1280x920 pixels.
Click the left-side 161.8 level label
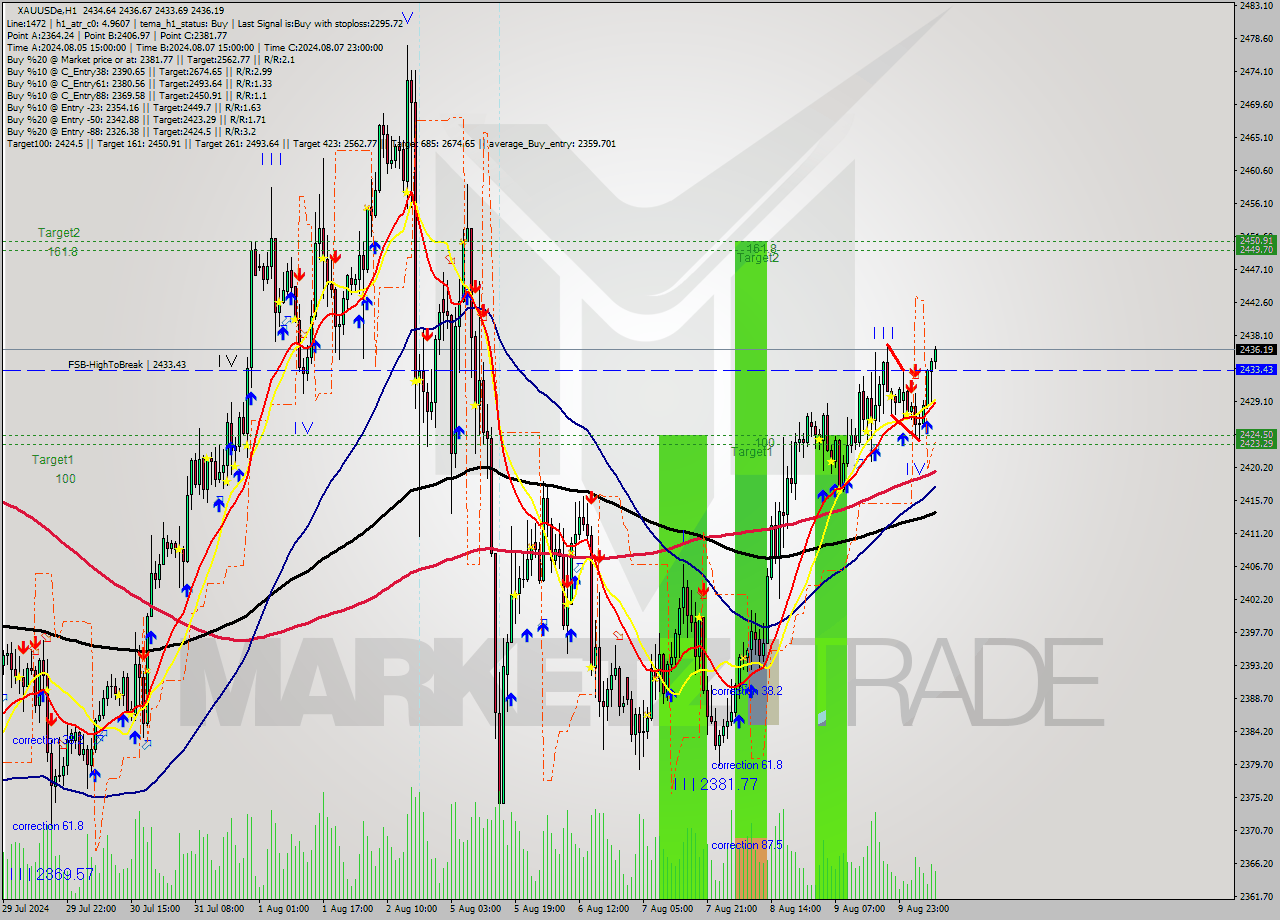pyautogui.click(x=63, y=252)
